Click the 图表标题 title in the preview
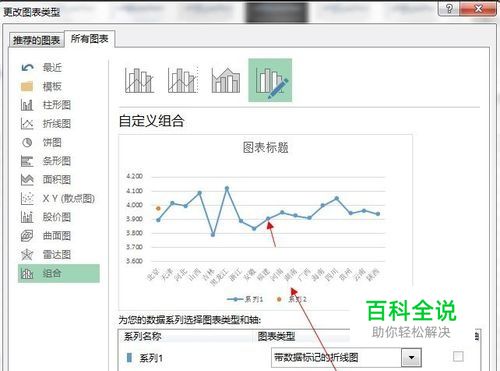Image resolution: width=500 pixels, height=371 pixels. pyautogui.click(x=266, y=147)
